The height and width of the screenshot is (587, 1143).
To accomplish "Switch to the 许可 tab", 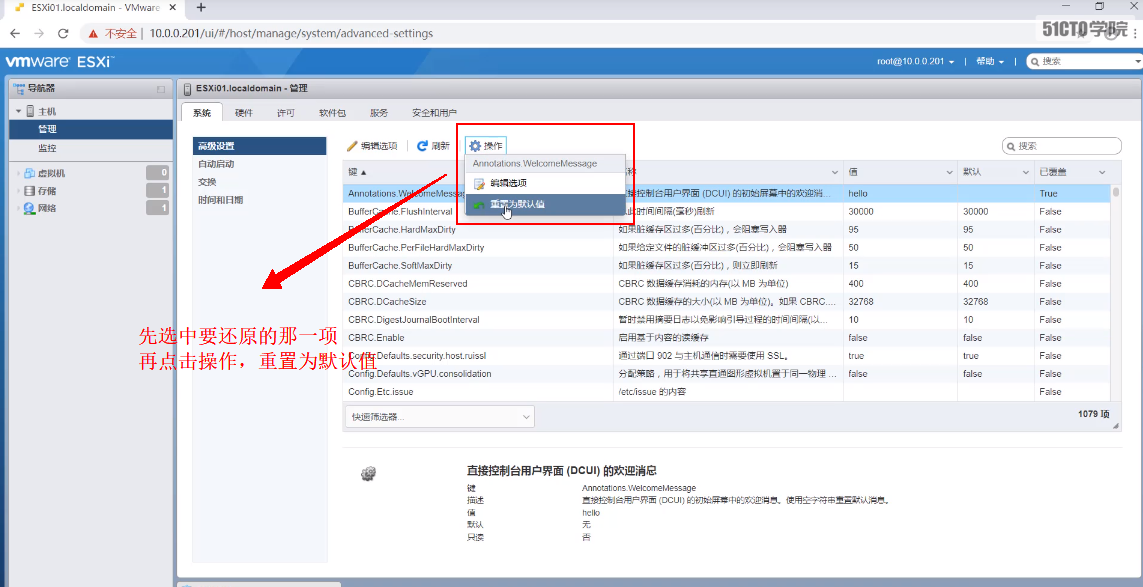I will tap(286, 113).
